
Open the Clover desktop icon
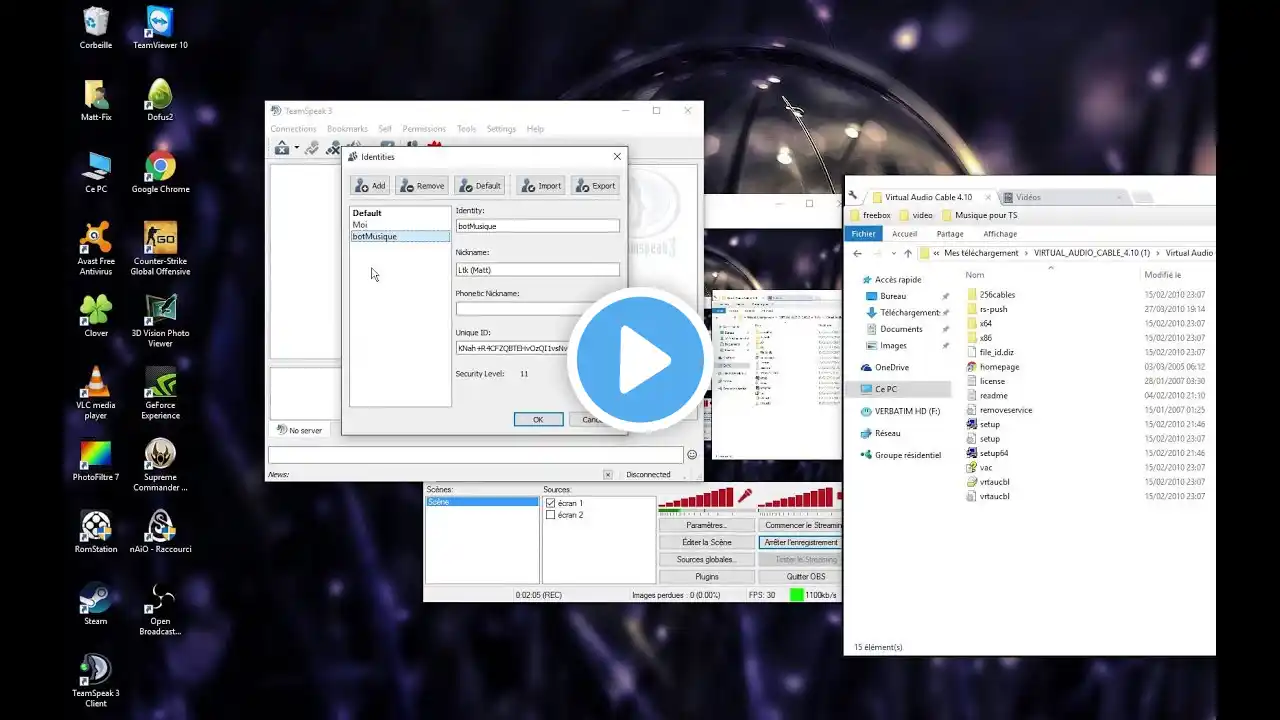pos(96,315)
